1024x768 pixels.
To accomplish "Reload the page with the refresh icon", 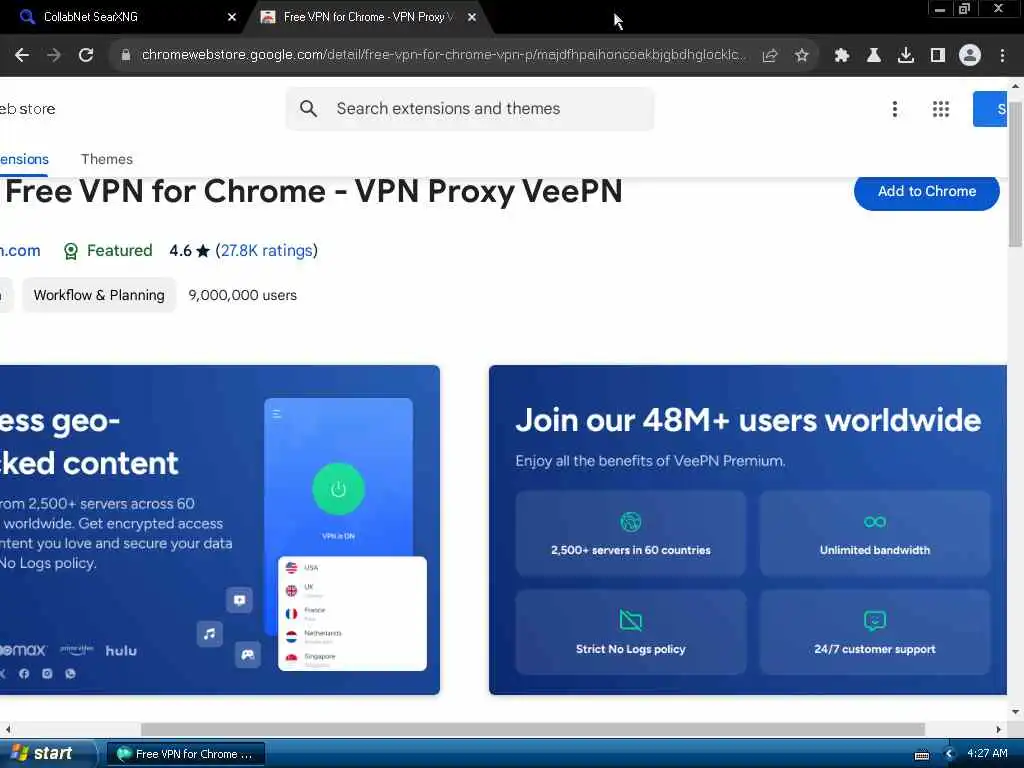I will pos(86,56).
